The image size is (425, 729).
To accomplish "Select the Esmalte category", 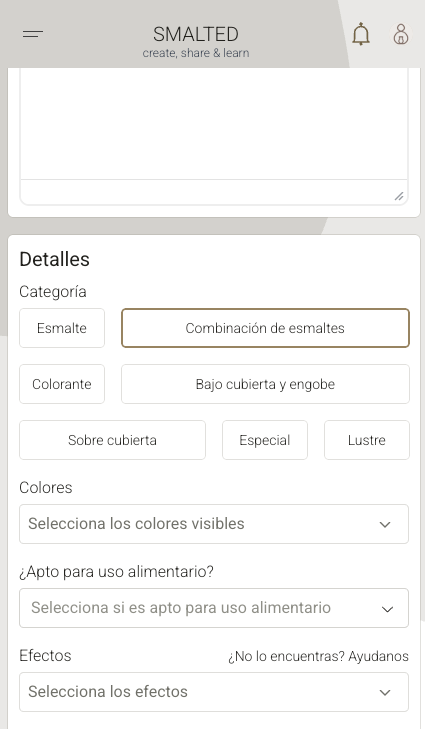I will tap(62, 328).
